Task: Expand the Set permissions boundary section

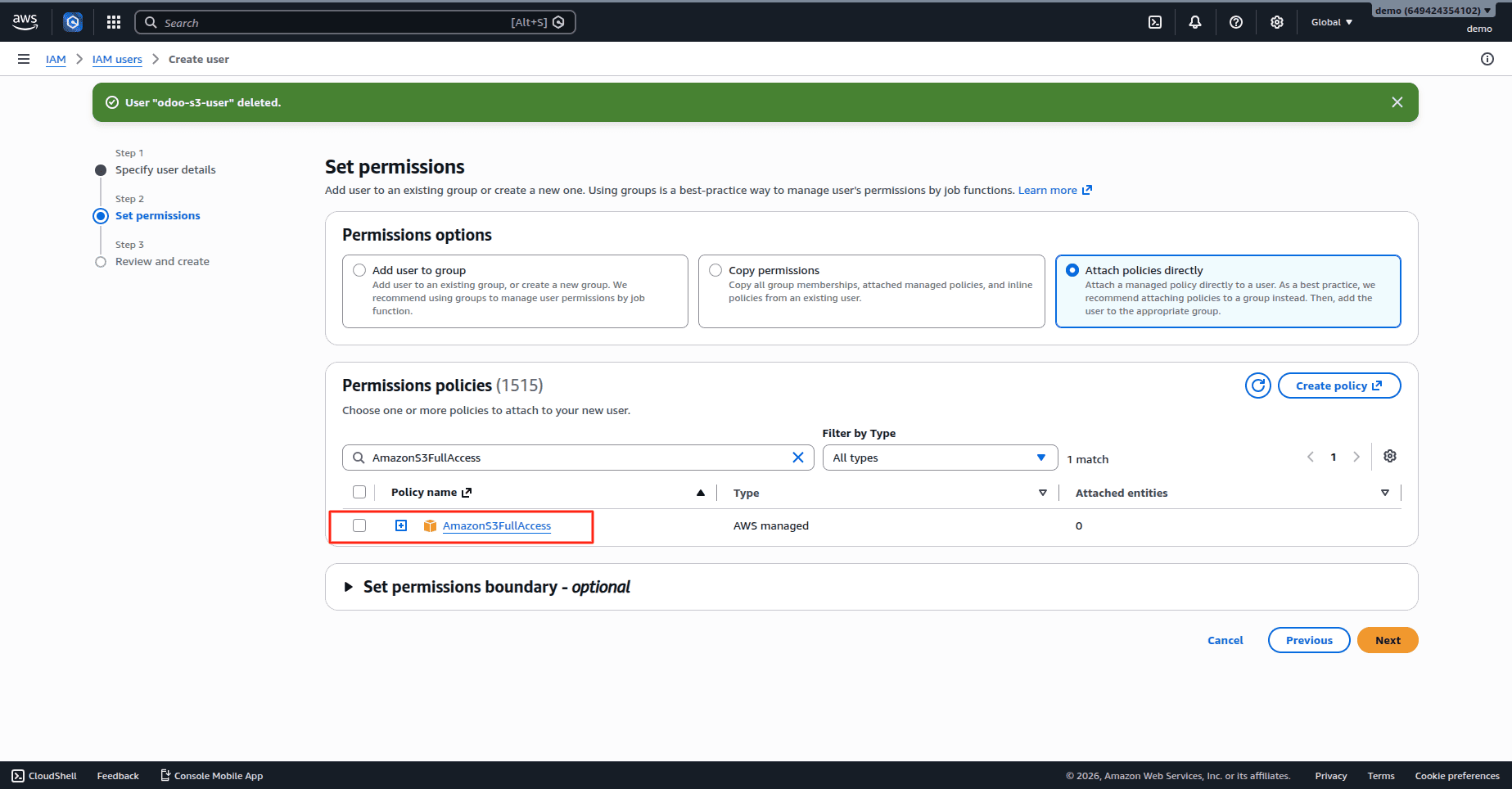Action: click(x=348, y=587)
